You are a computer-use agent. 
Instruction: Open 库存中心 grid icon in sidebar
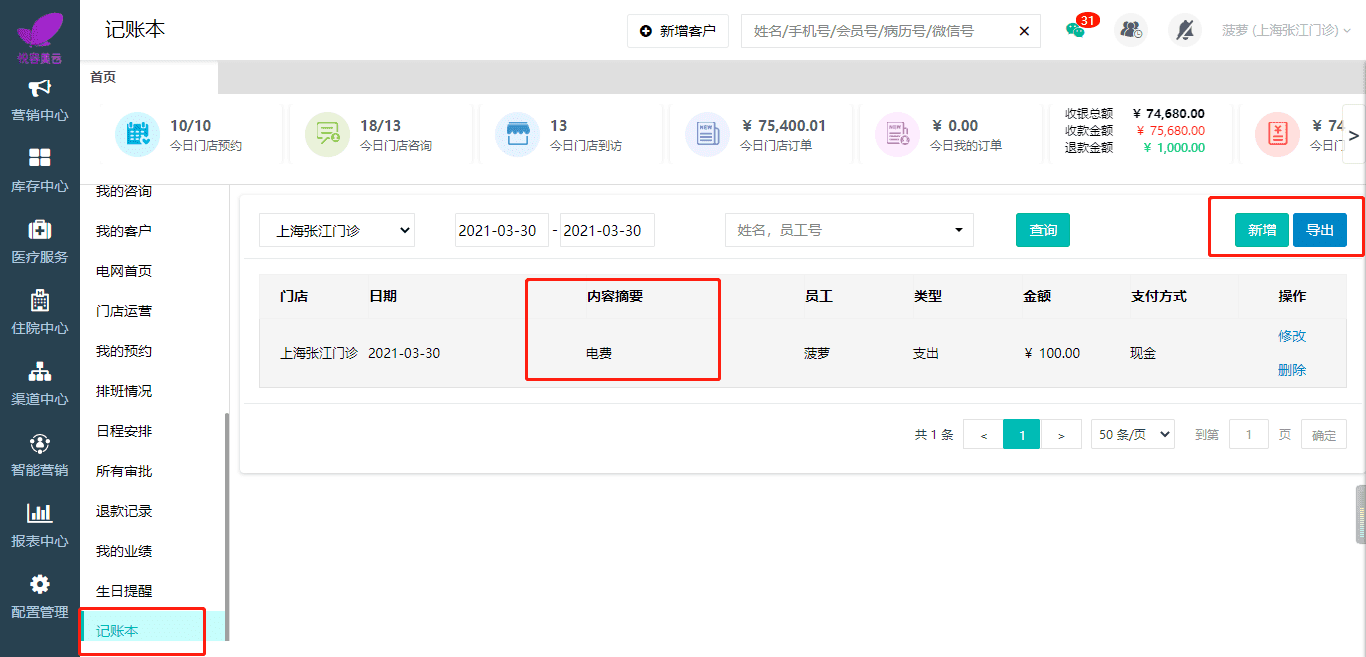coord(40,159)
